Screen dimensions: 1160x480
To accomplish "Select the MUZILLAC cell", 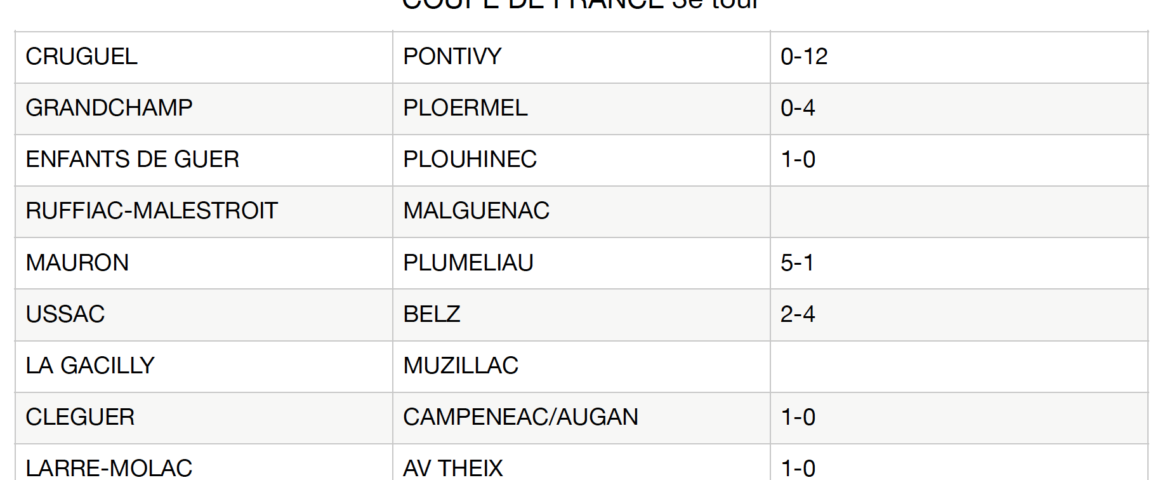I will pyautogui.click(x=461, y=366).
